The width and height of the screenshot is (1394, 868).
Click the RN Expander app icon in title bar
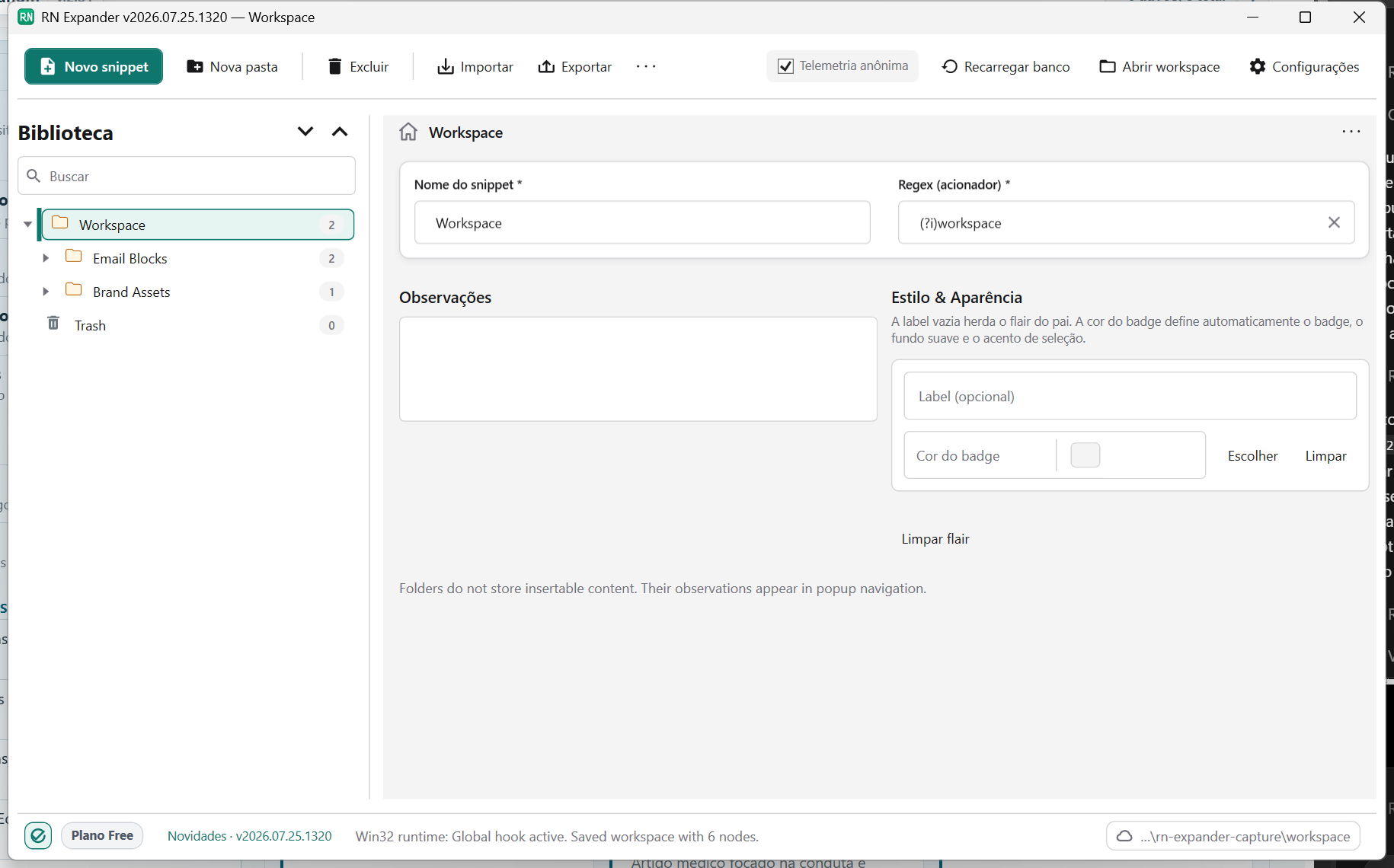click(26, 17)
